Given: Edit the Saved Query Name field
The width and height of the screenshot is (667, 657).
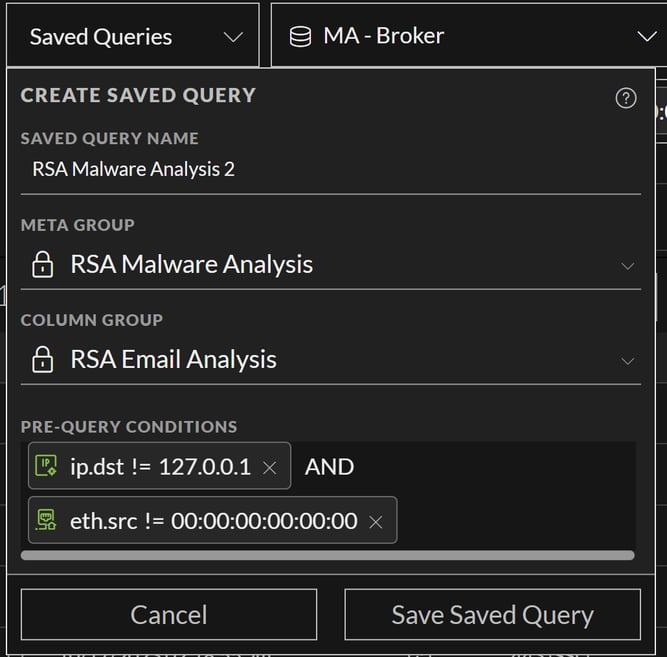Looking at the screenshot, I should tap(331, 169).
